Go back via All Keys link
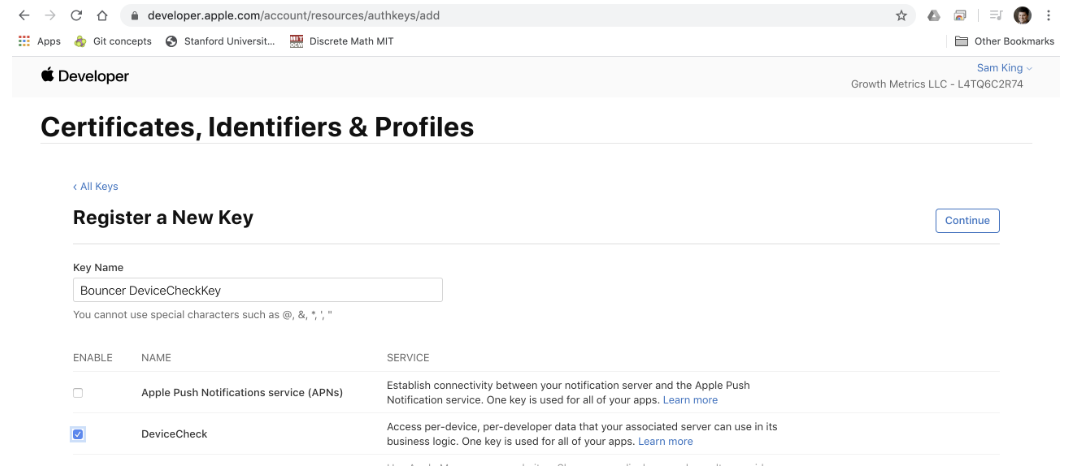This screenshot has width=1072, height=470. pyautogui.click(x=96, y=186)
